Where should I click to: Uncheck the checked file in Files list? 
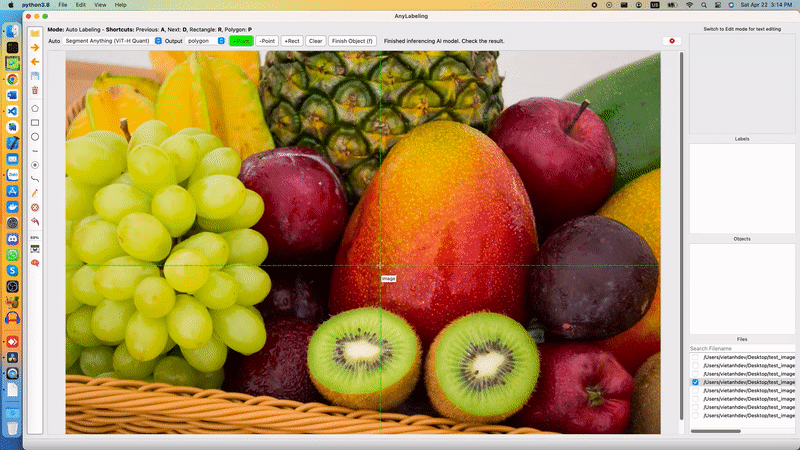(696, 382)
